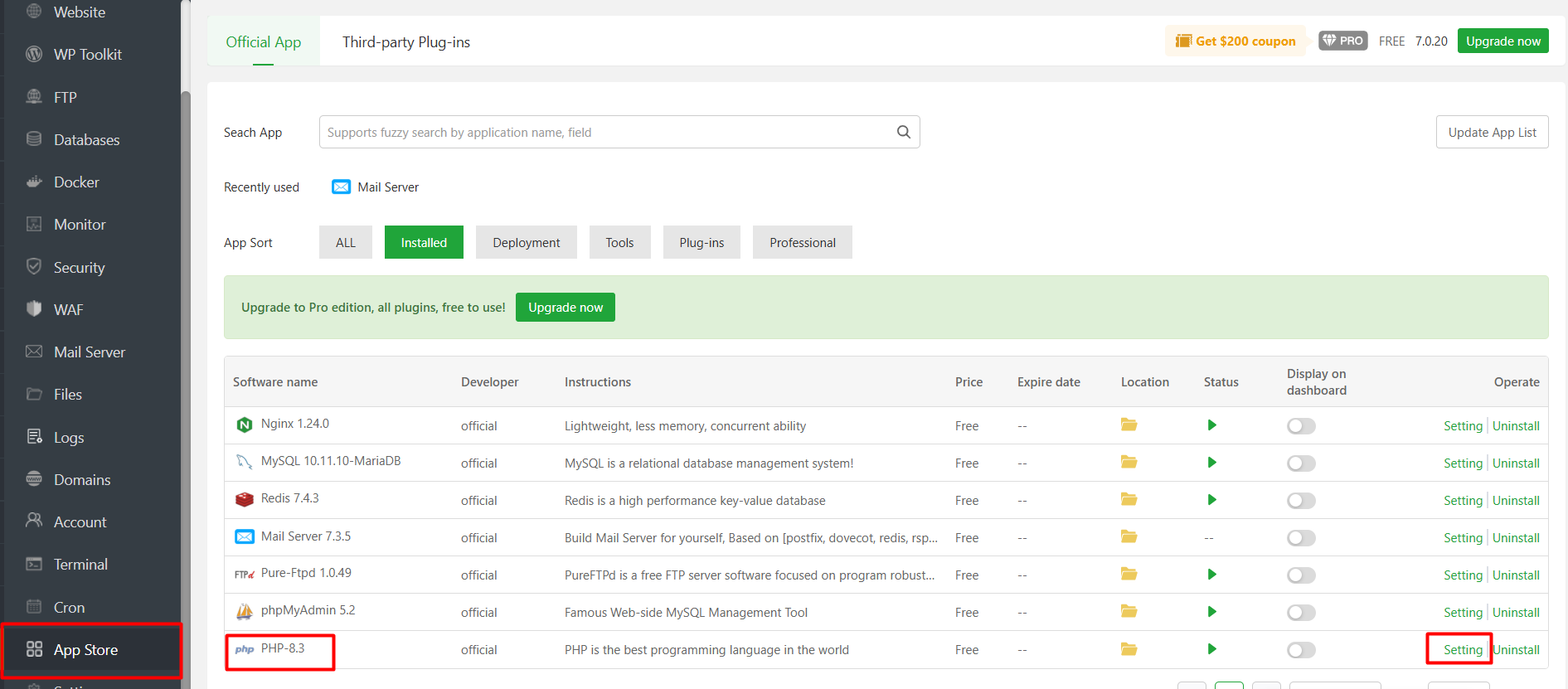Open Pure-Ftpd folder location icon
The height and width of the screenshot is (689, 1568).
[1129, 574]
